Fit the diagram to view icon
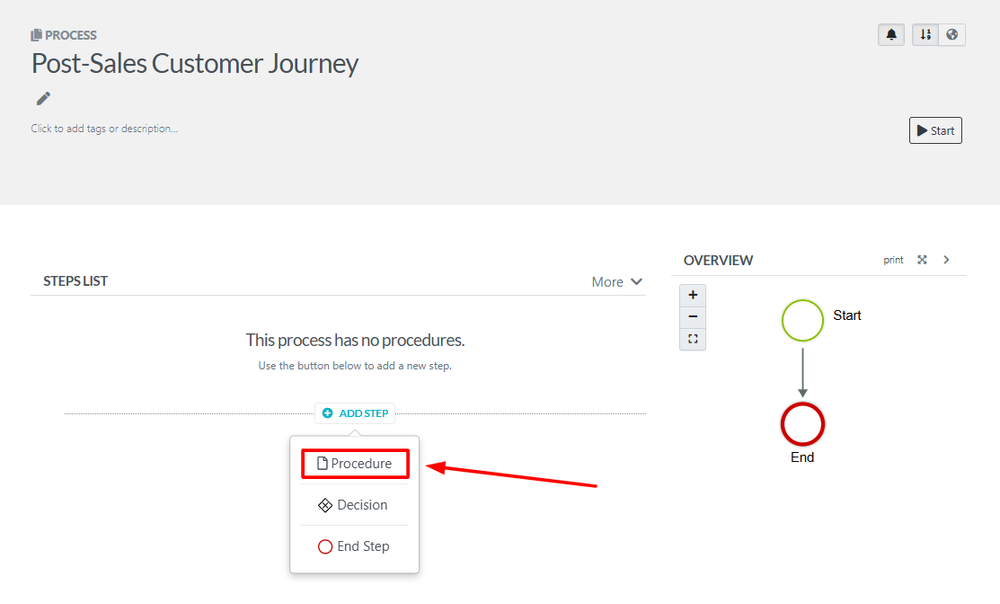Screen dimensions: 1000x604 [x=692, y=339]
